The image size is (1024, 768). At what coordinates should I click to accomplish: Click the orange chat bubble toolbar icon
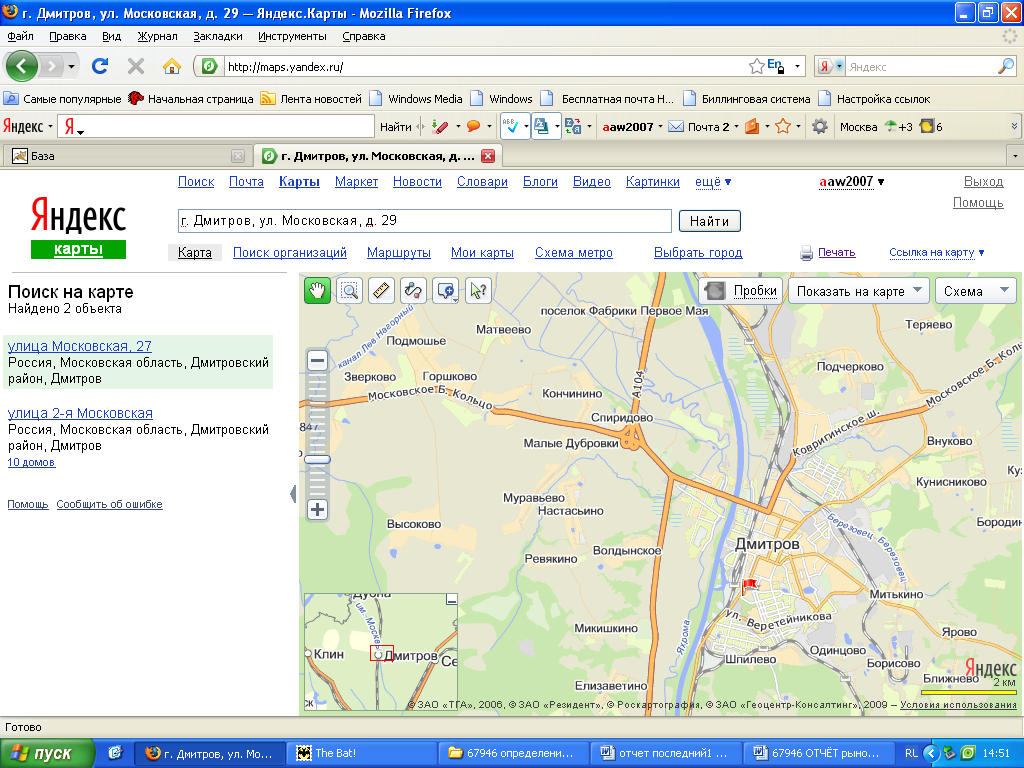(474, 127)
